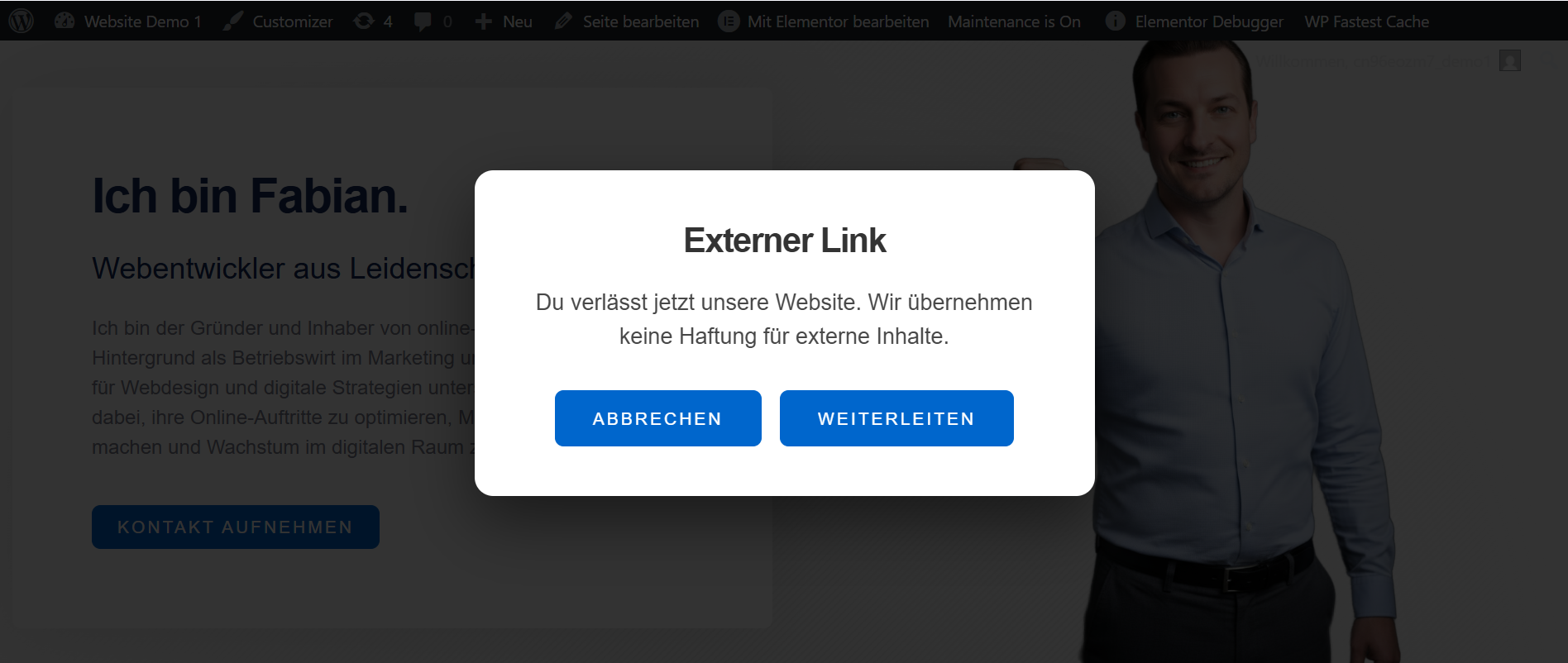Open the WP Fastest Cache menu
The image size is (1568, 663).
pos(1367,21)
